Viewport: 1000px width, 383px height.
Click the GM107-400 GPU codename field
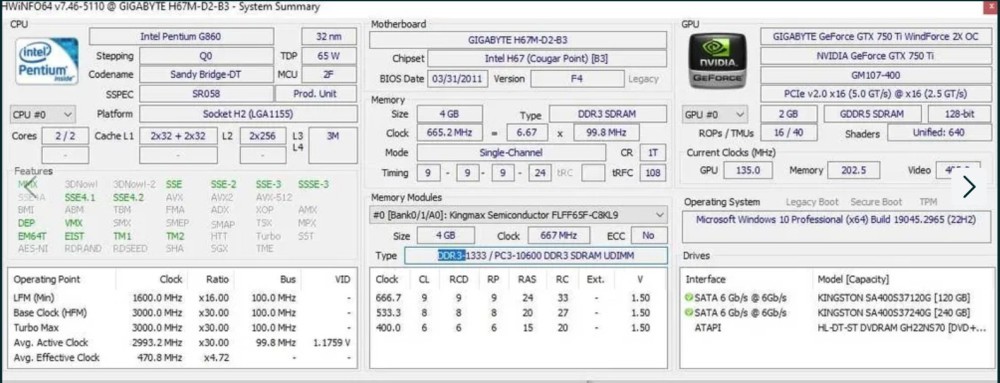pyautogui.click(x=875, y=75)
